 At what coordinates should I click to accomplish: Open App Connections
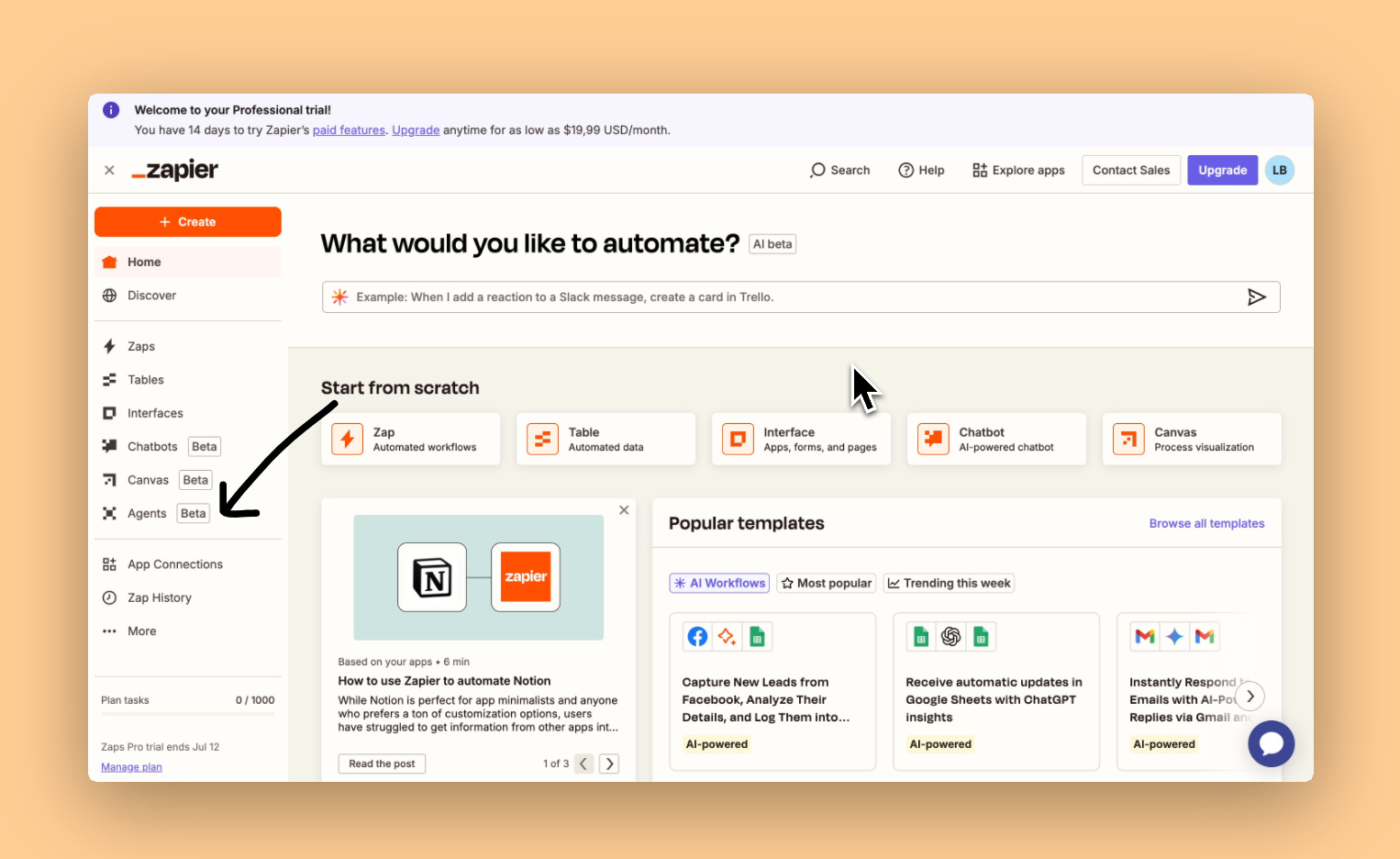click(188, 564)
